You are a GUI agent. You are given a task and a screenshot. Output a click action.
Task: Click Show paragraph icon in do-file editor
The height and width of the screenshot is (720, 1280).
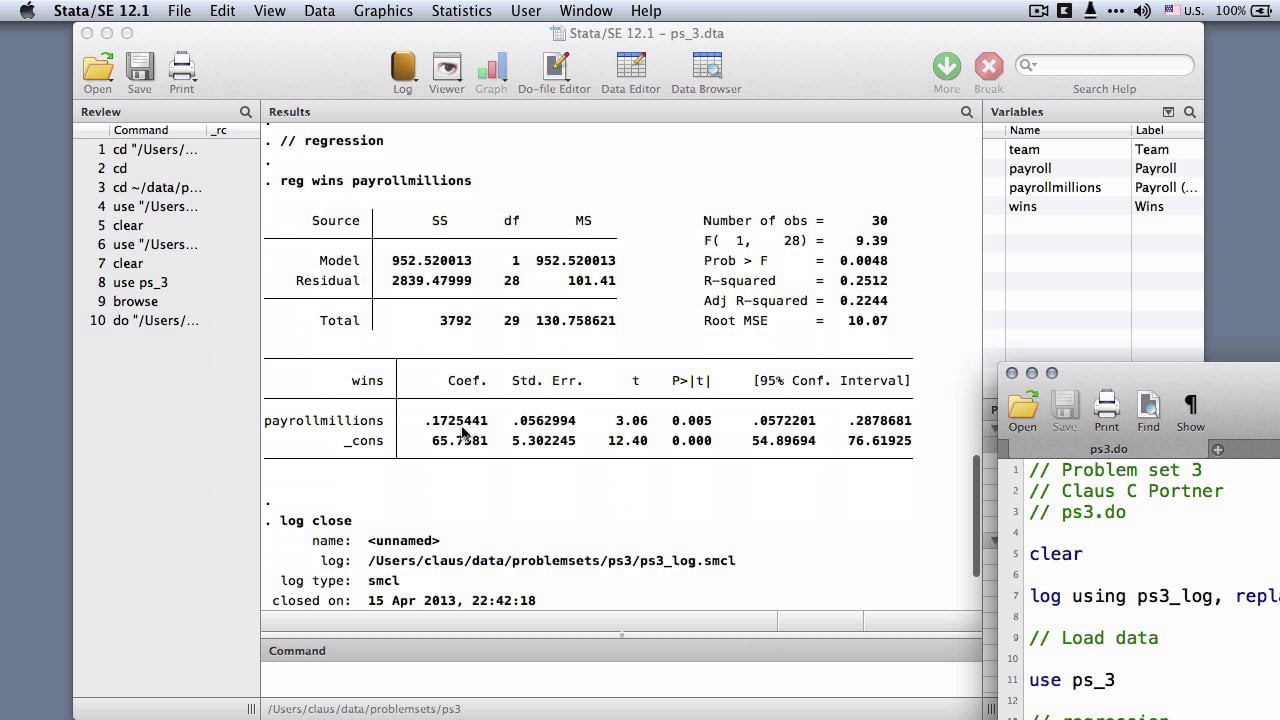[x=1191, y=404]
